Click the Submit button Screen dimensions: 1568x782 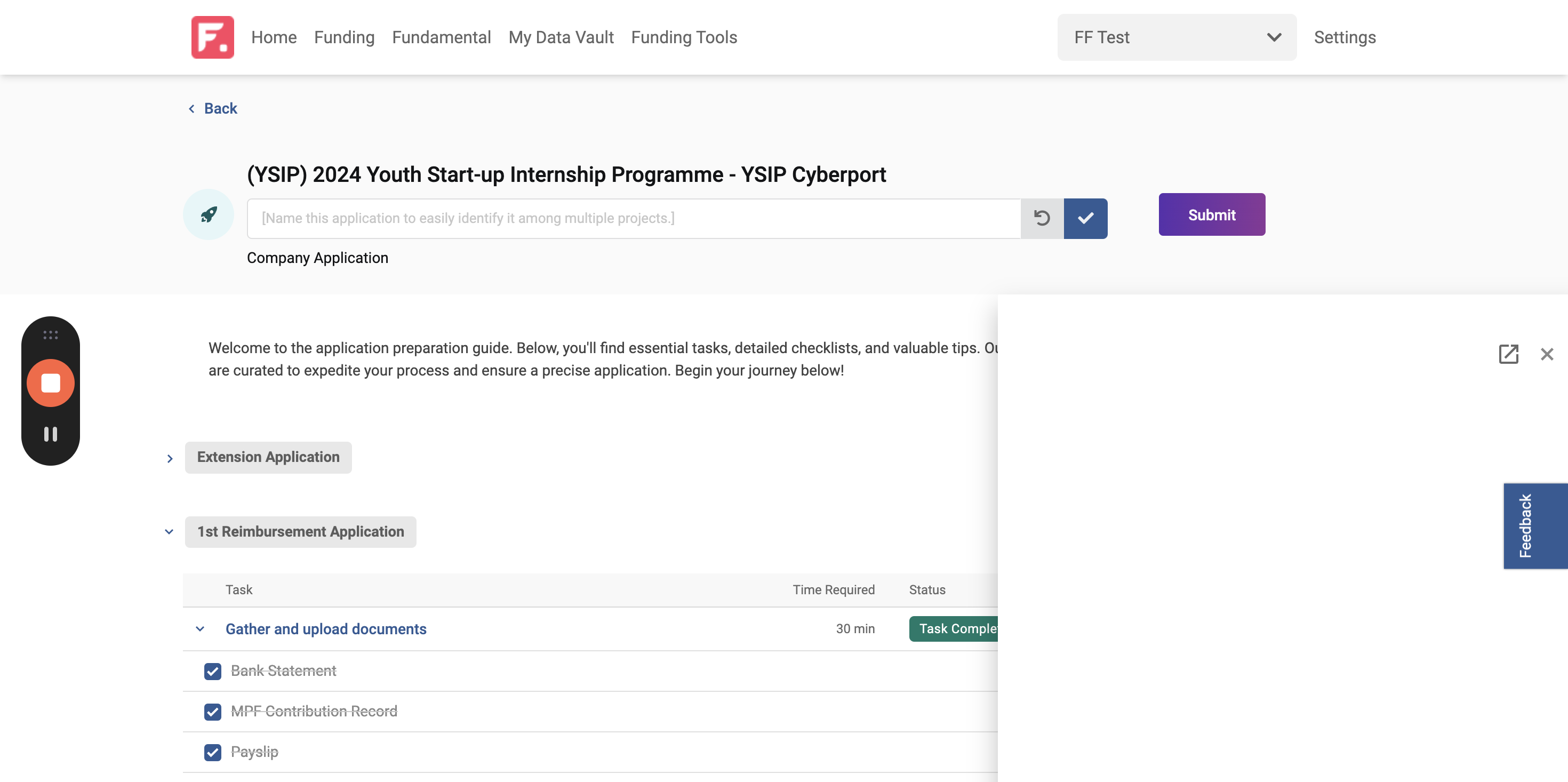1212,214
